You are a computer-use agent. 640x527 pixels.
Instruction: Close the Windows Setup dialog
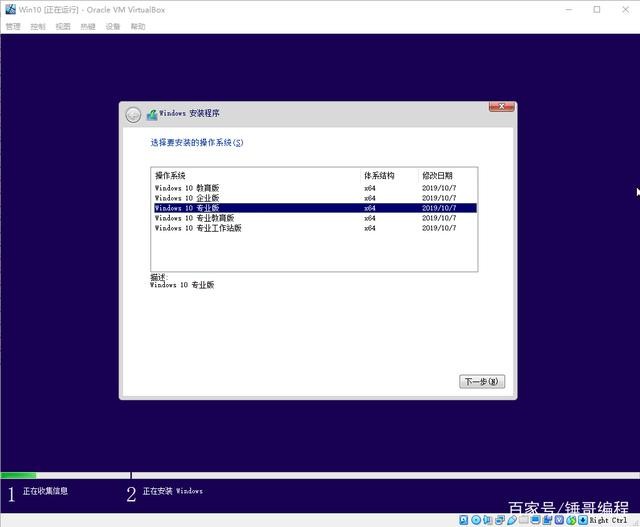(502, 107)
